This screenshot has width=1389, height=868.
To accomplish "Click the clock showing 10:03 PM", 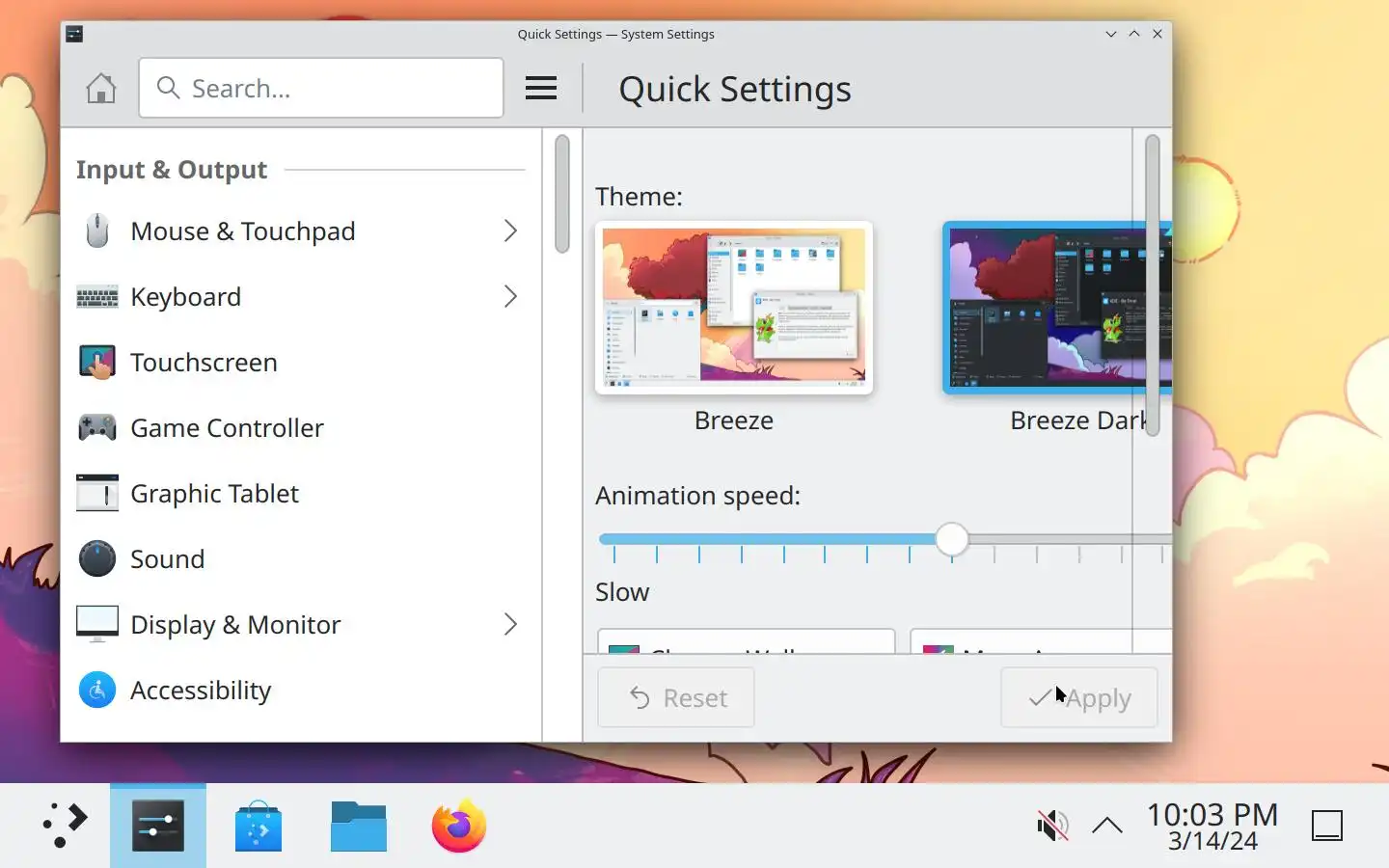I will tap(1212, 816).
